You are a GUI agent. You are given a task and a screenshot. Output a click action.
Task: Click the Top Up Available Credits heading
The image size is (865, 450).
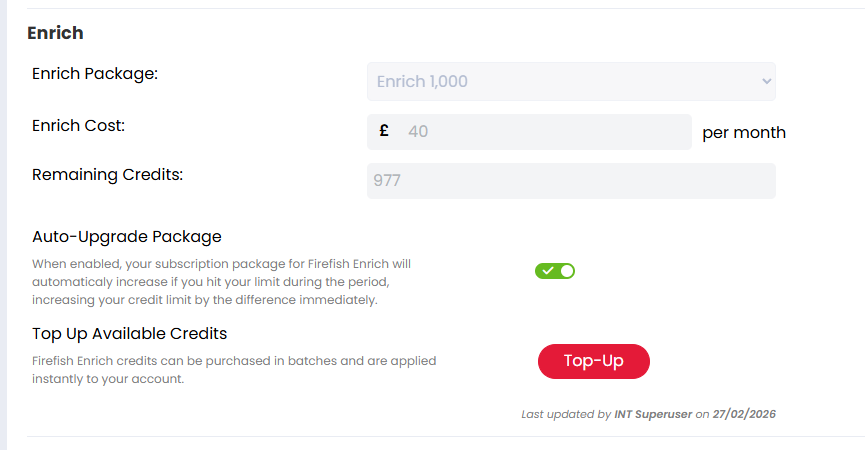point(129,333)
